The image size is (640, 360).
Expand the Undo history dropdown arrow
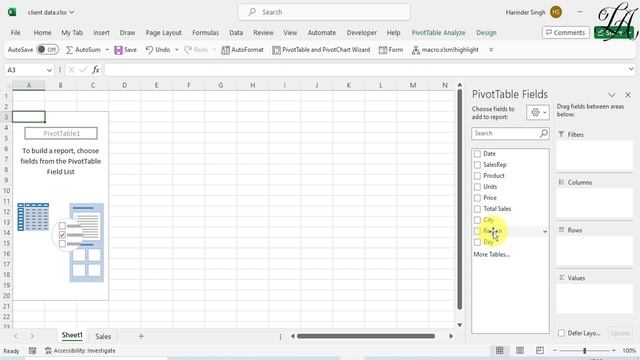[177, 50]
